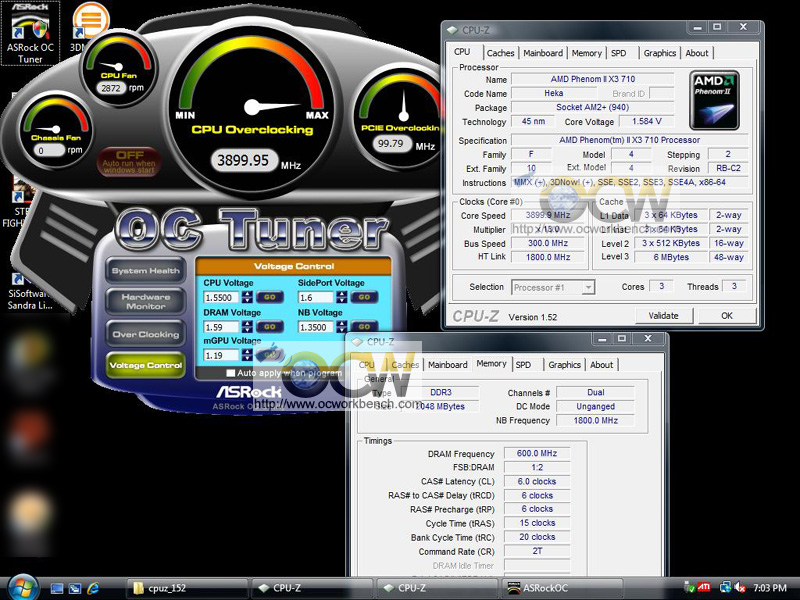
Task: Open the System Health section in OC Tuner
Action: pos(145,271)
